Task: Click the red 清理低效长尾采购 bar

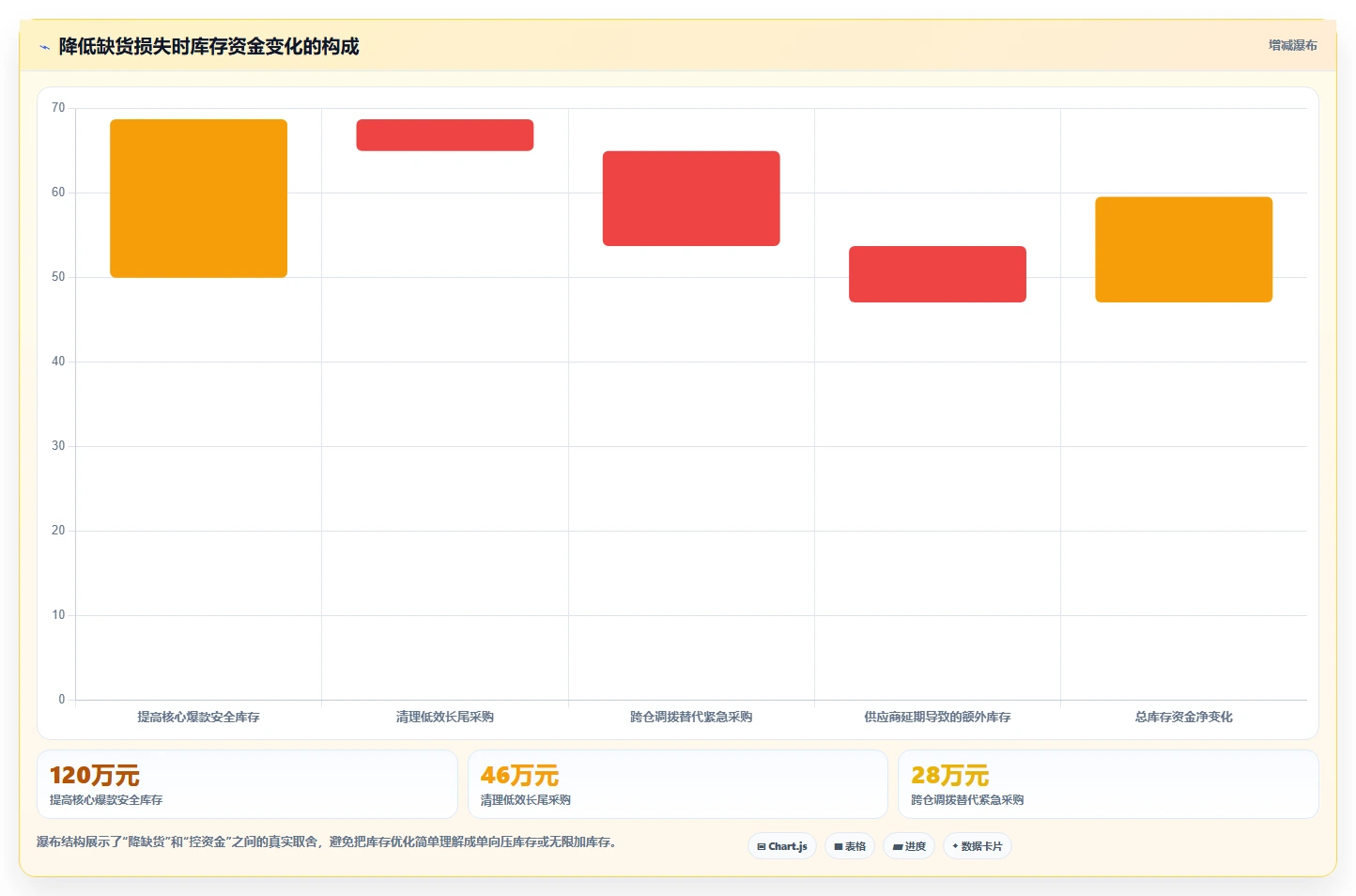Action: point(445,135)
